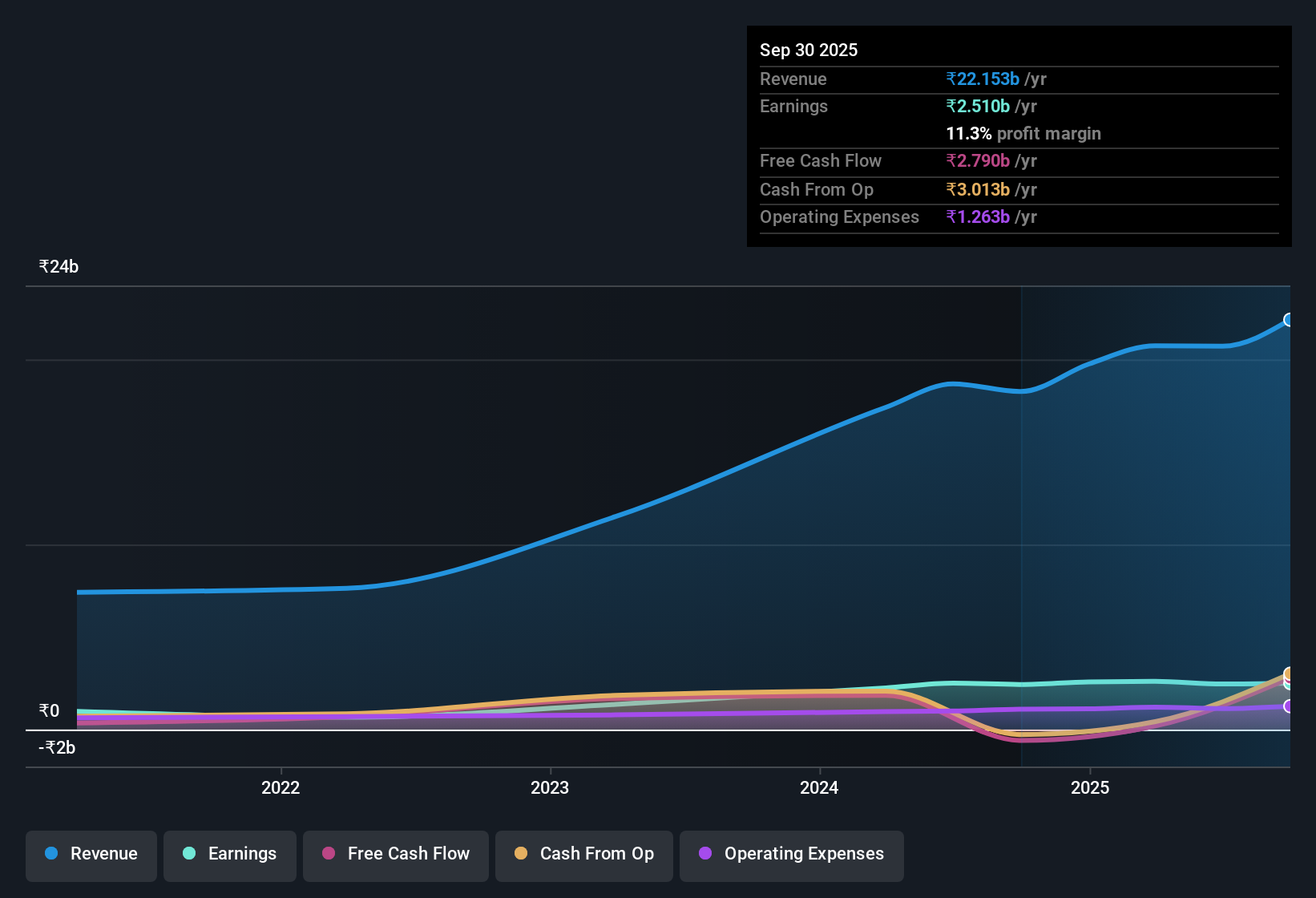Click the teal Earnings legend dot

pyautogui.click(x=189, y=854)
